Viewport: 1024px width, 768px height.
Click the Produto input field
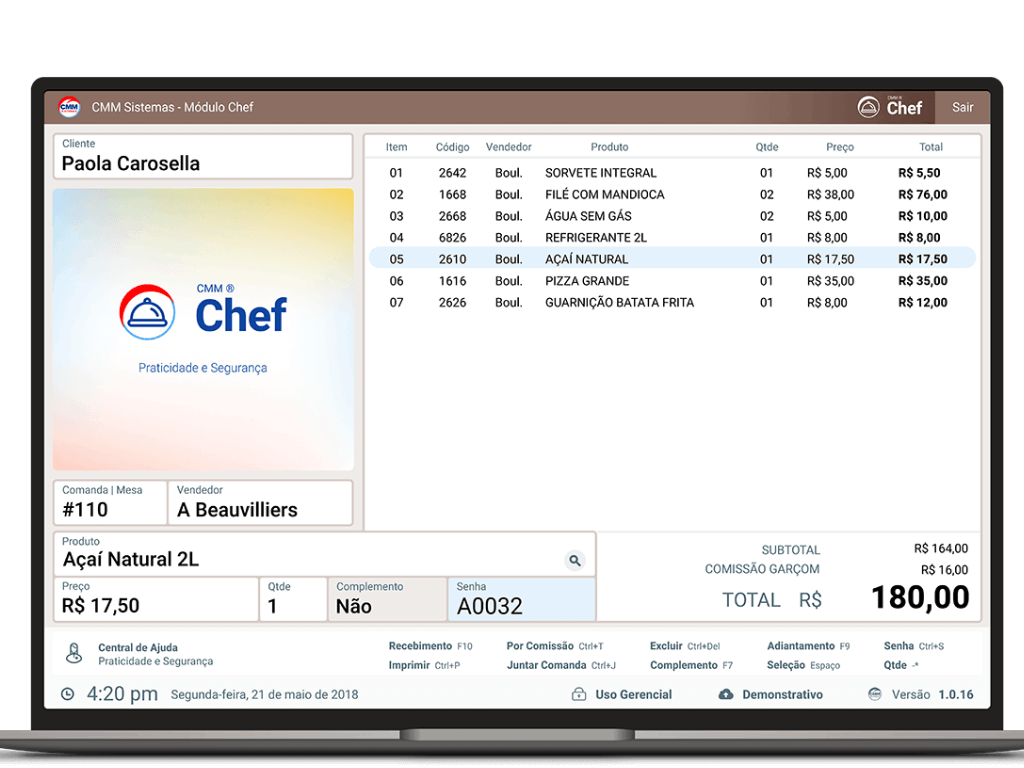click(x=310, y=560)
